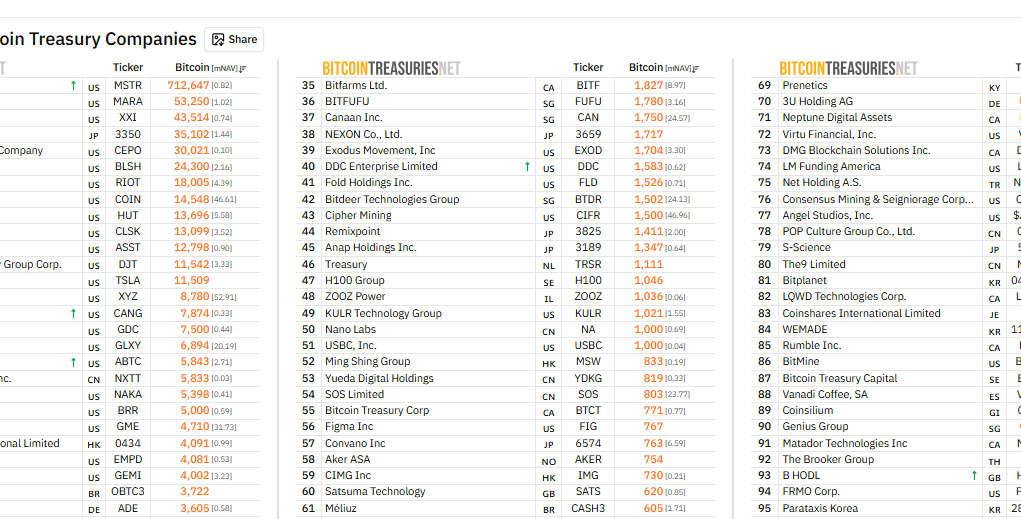Click green up arrow beside DDC Enterprise Limited

tap(527, 167)
